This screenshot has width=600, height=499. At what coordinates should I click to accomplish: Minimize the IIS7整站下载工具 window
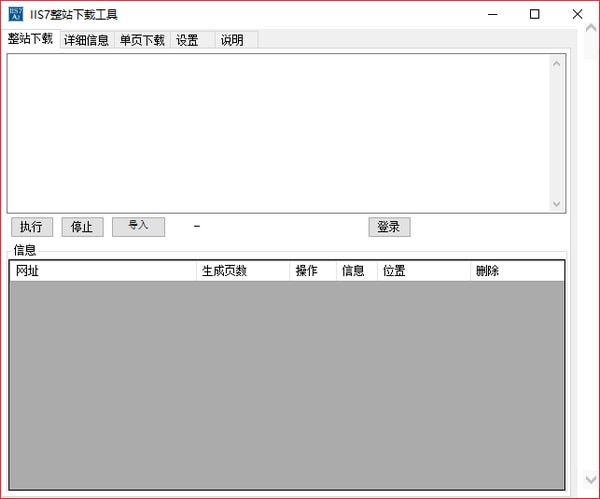coord(490,14)
